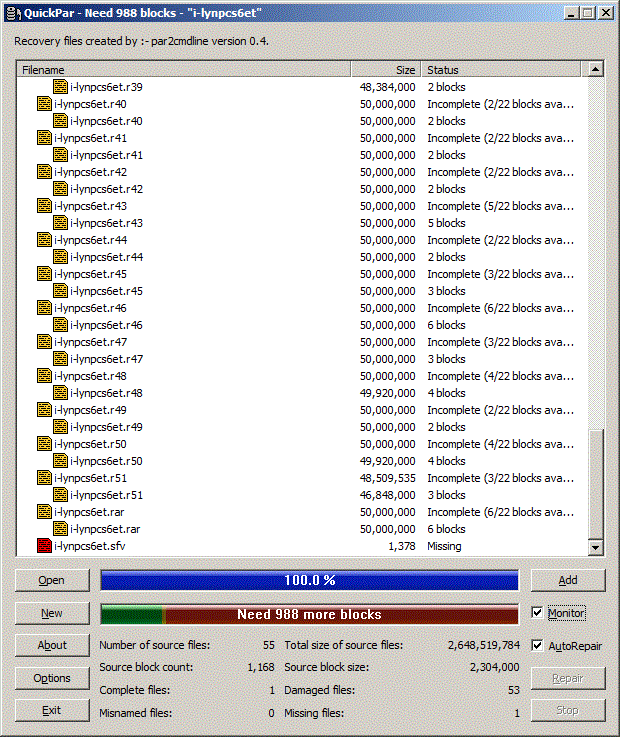Click the icon of incomplete i-lynpcs6et.r49 row
This screenshot has height=737, width=620.
(44, 410)
